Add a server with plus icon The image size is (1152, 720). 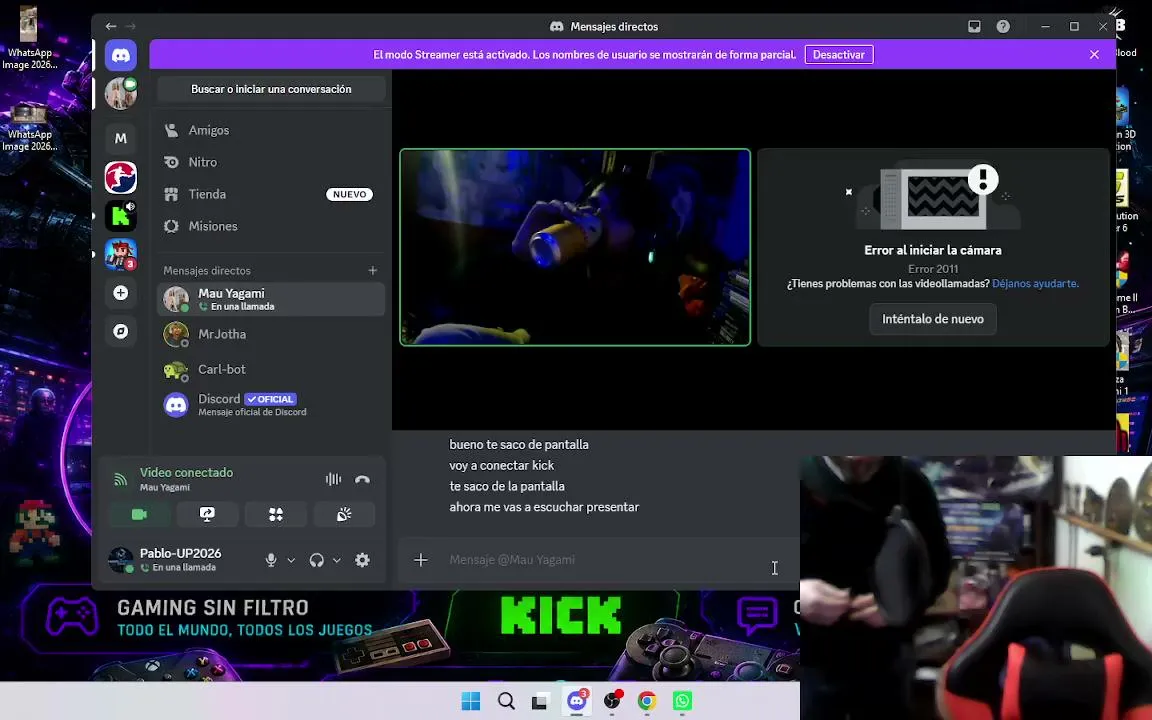pyautogui.click(x=120, y=293)
